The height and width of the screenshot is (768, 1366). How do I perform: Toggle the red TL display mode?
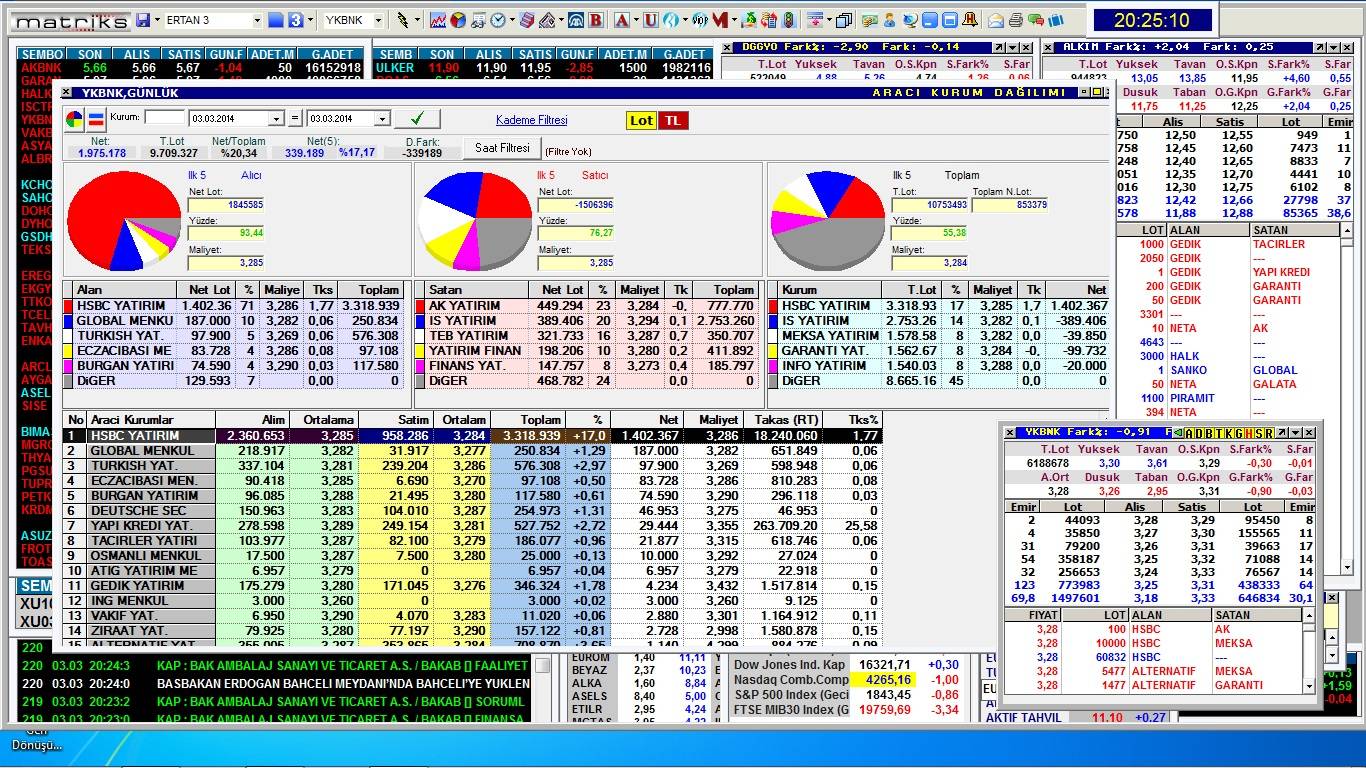tap(673, 120)
